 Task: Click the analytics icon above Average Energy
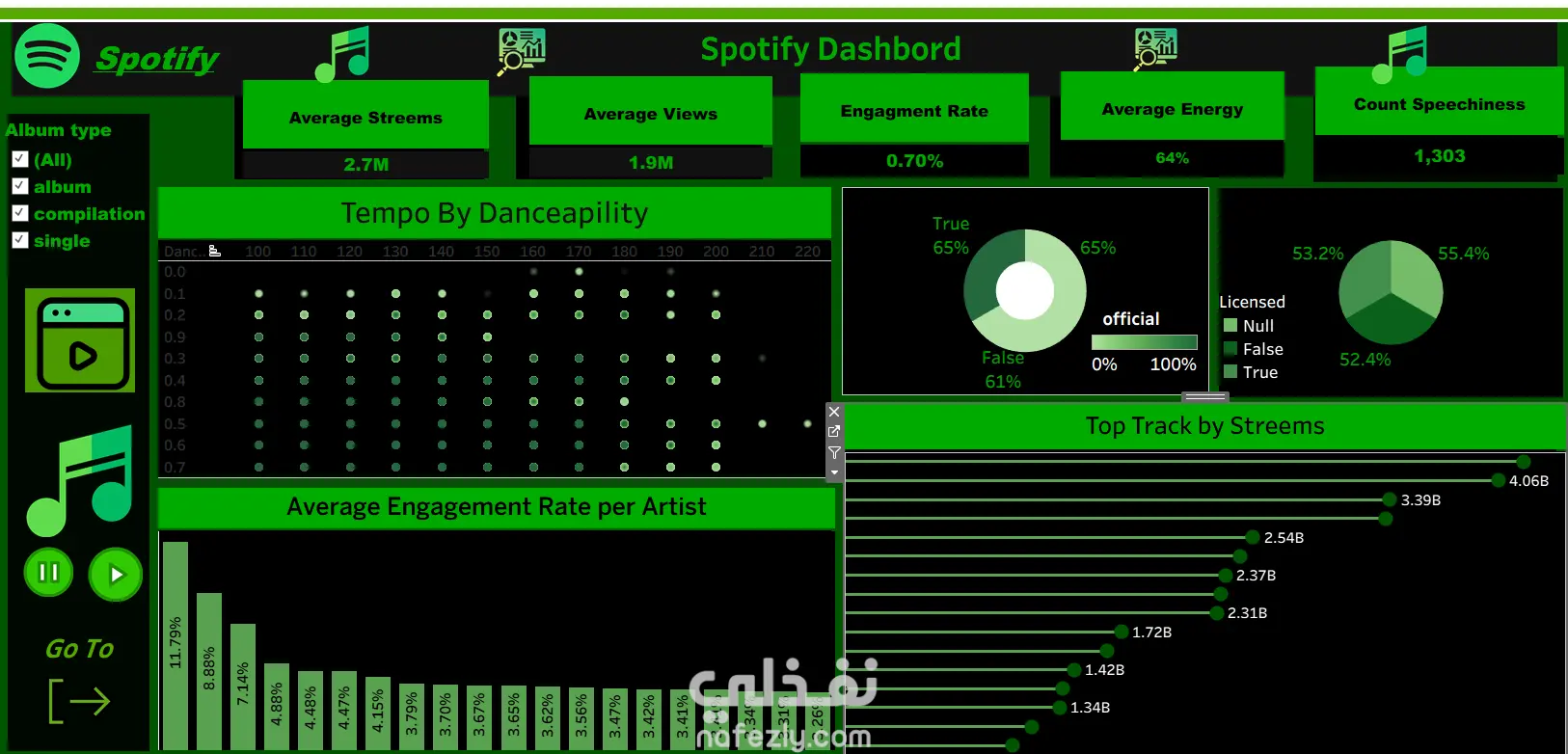coord(1155,48)
